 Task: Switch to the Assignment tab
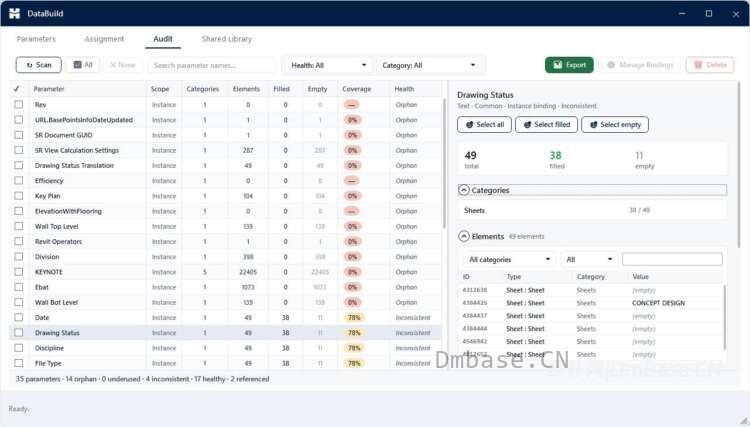(x=104, y=39)
